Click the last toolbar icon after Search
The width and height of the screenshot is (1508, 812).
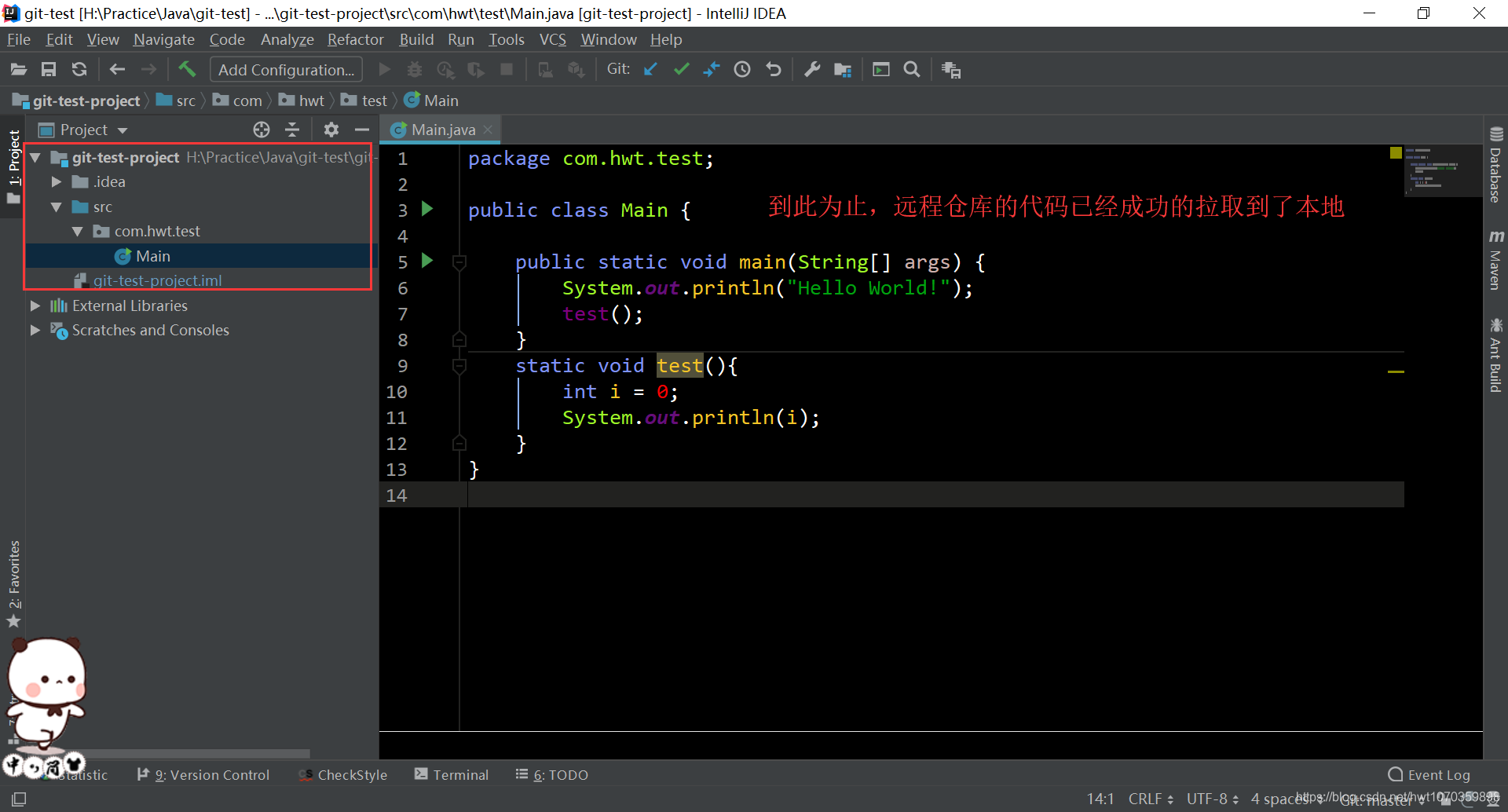(951, 70)
